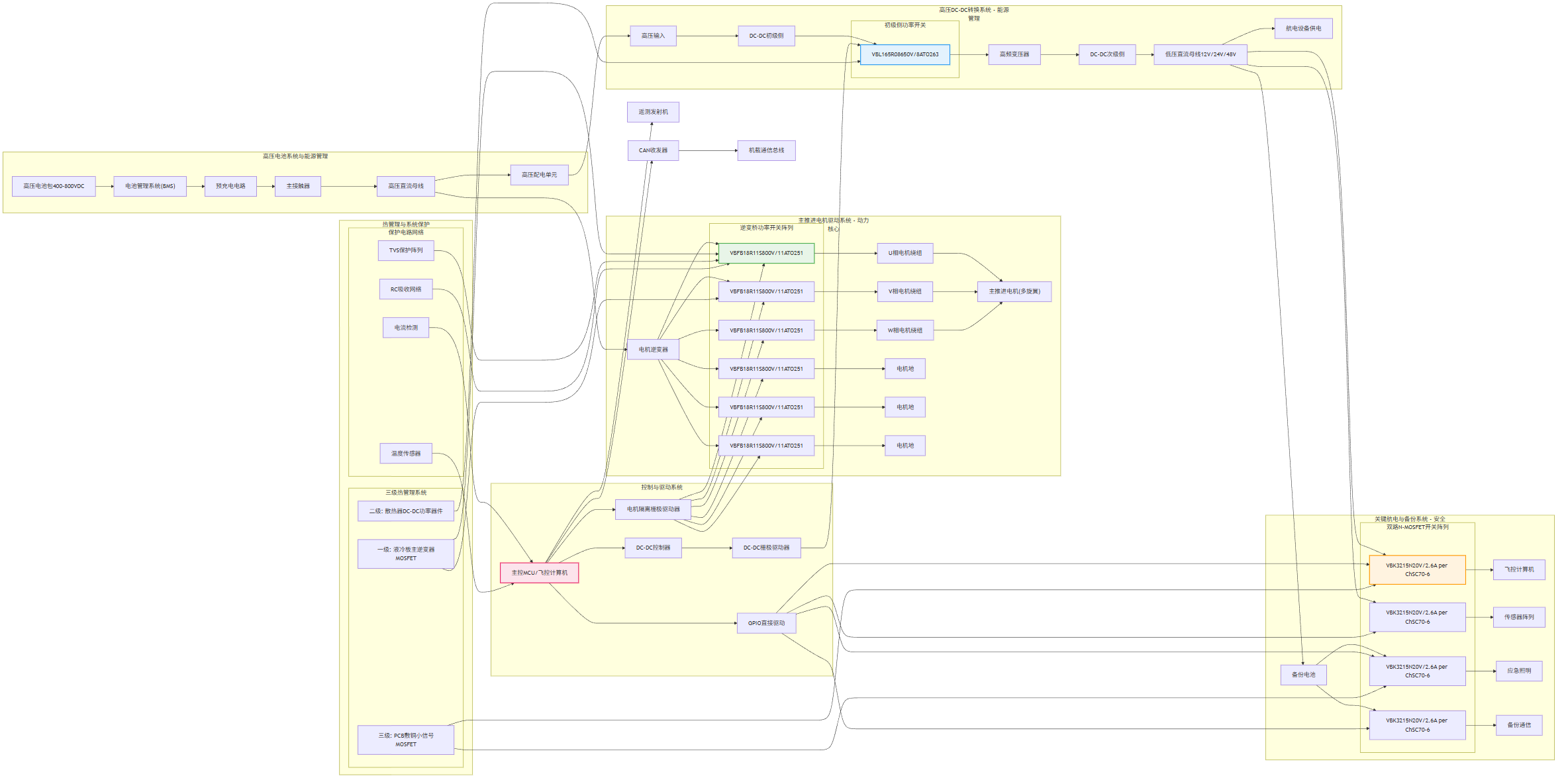Select the 低压直流母线12V/24V/48V node
The width and height of the screenshot is (1568, 784).
click(x=1200, y=54)
